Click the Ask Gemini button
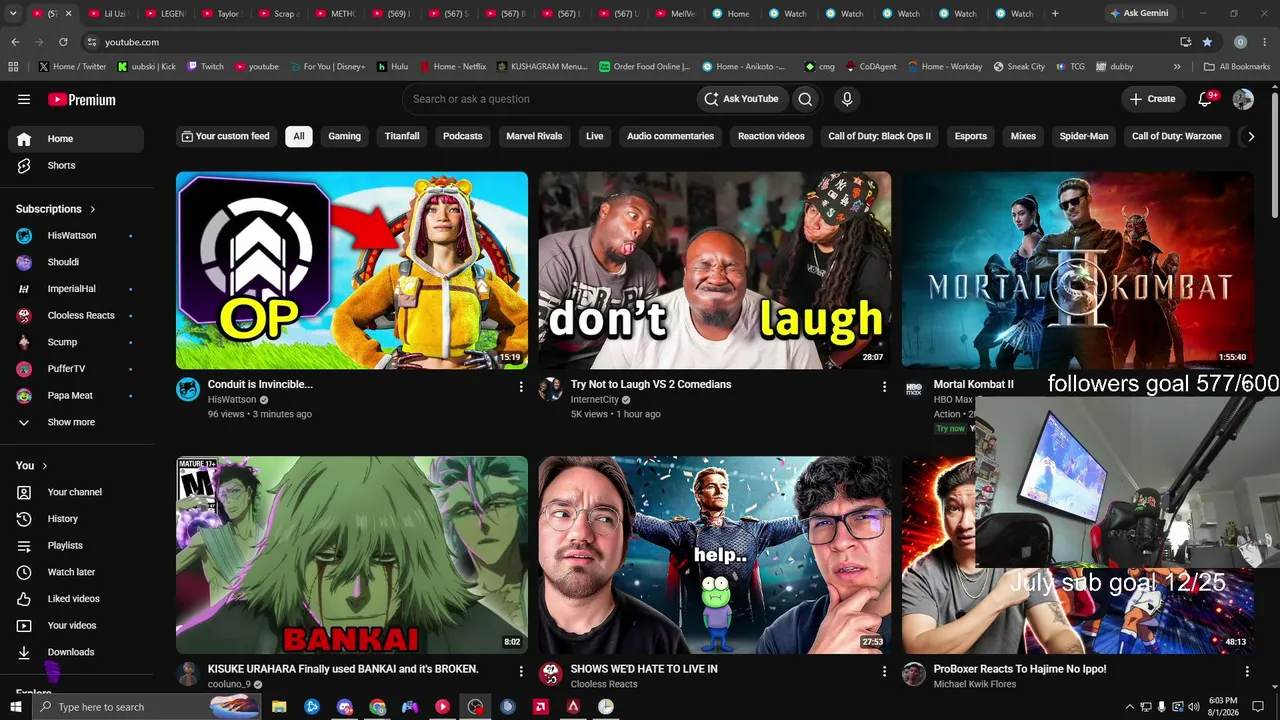The height and width of the screenshot is (720, 1280). pos(1138,14)
